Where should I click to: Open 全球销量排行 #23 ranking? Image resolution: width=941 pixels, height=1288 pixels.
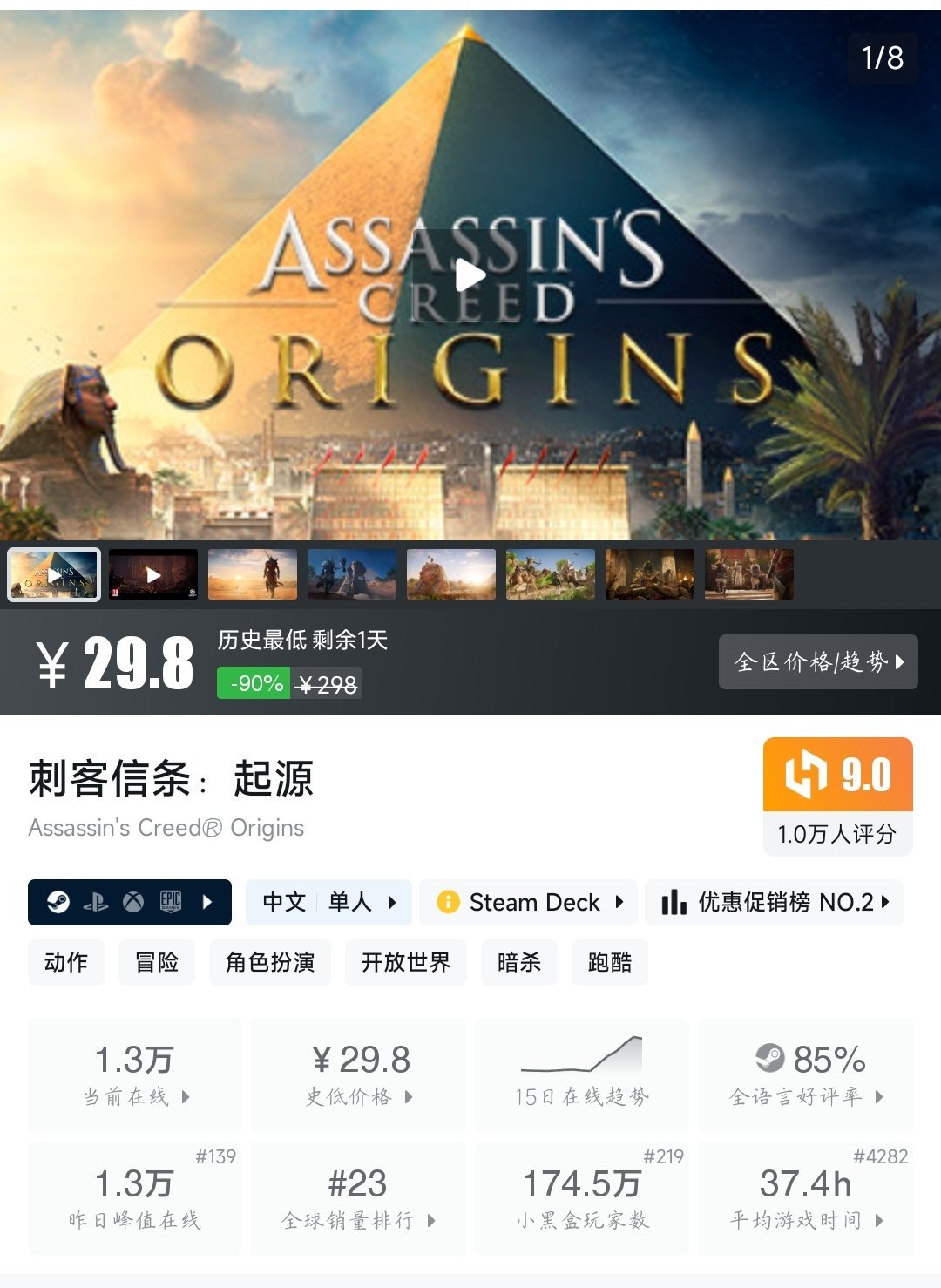click(358, 1199)
